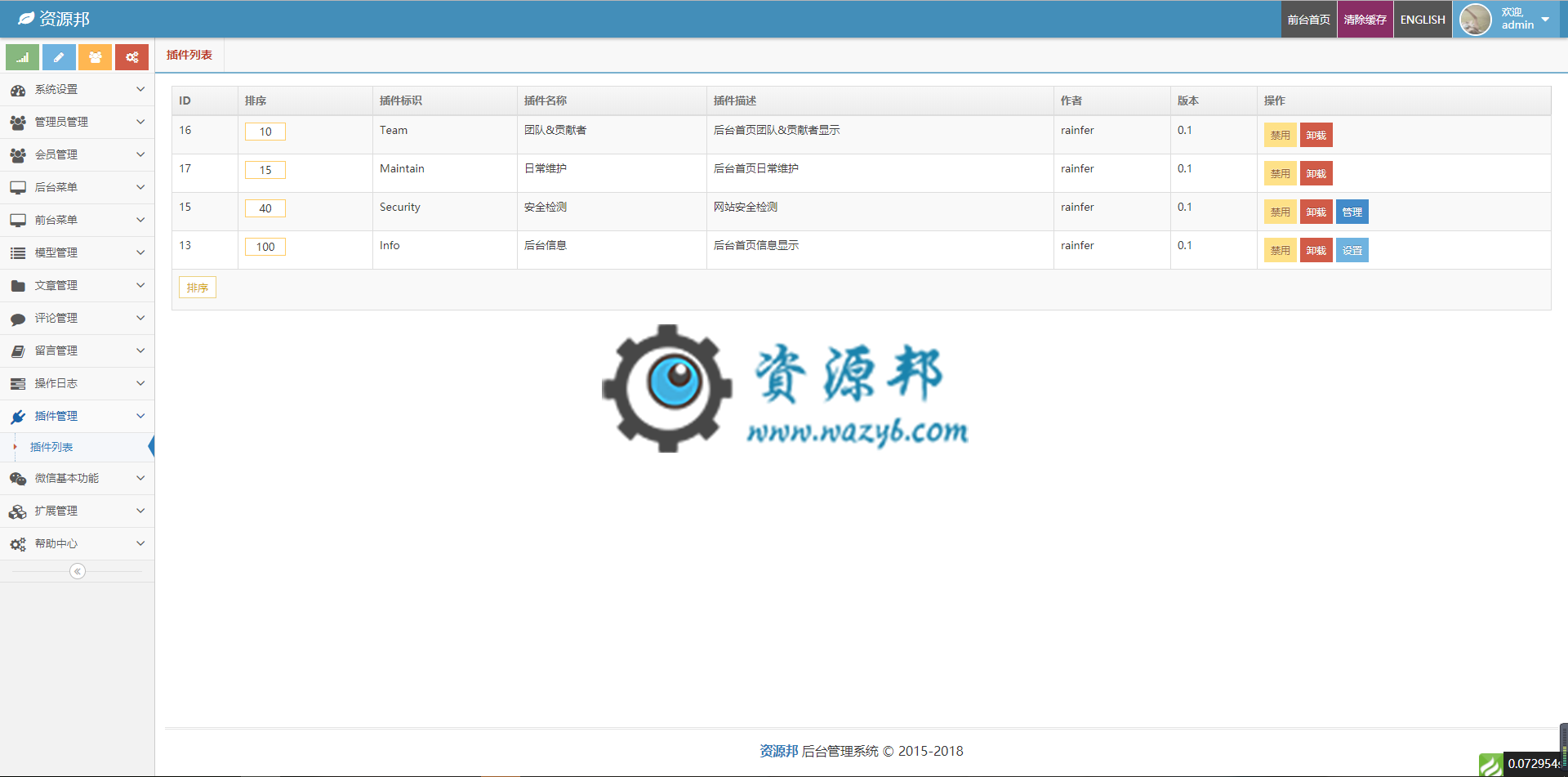Image resolution: width=1568 pixels, height=777 pixels.
Task: Open the 微信基本功能 menu item
Action: [x=77, y=478]
